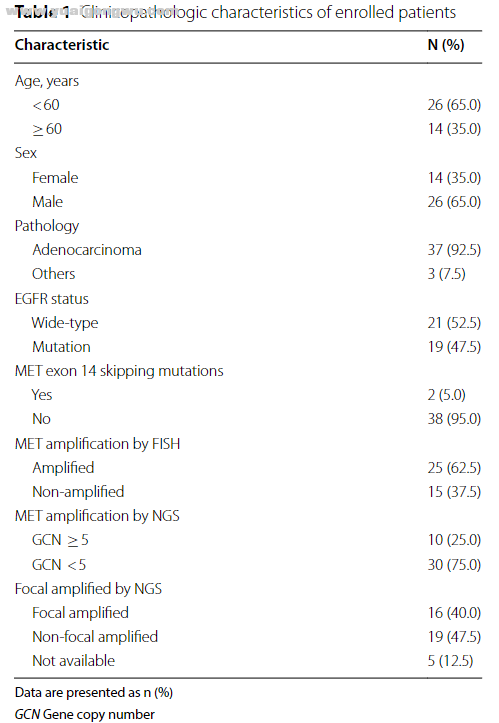Viewport: 499px width, 723px height.
Task: Select the Not available row label
Action: 73,661
